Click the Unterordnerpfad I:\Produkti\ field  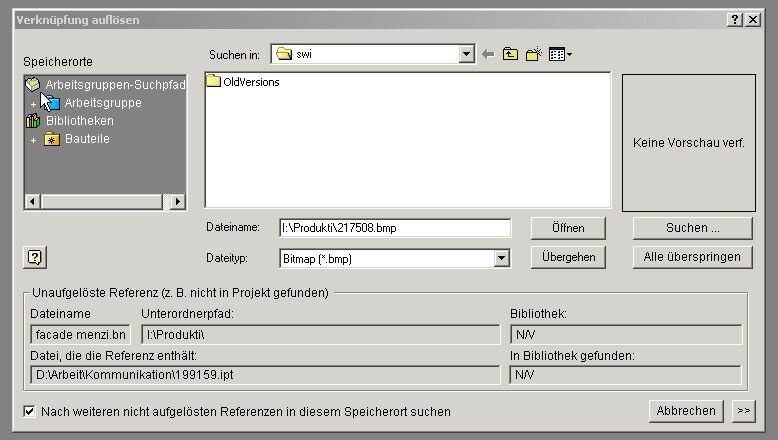pos(321,335)
